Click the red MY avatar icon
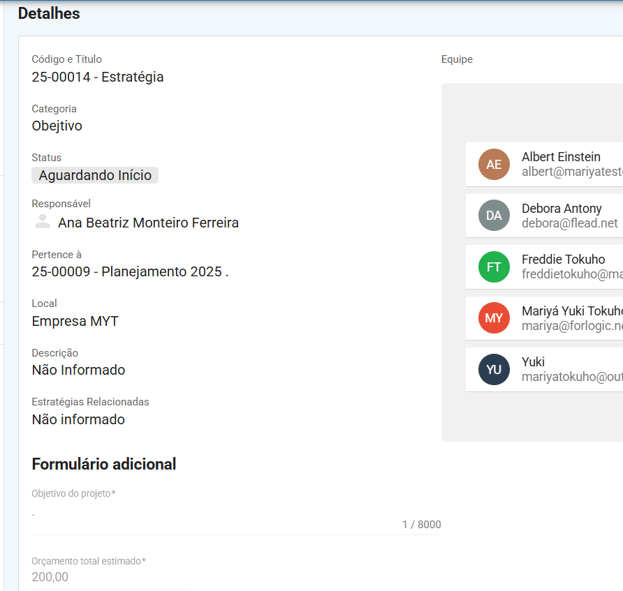The image size is (623, 591). [x=493, y=318]
